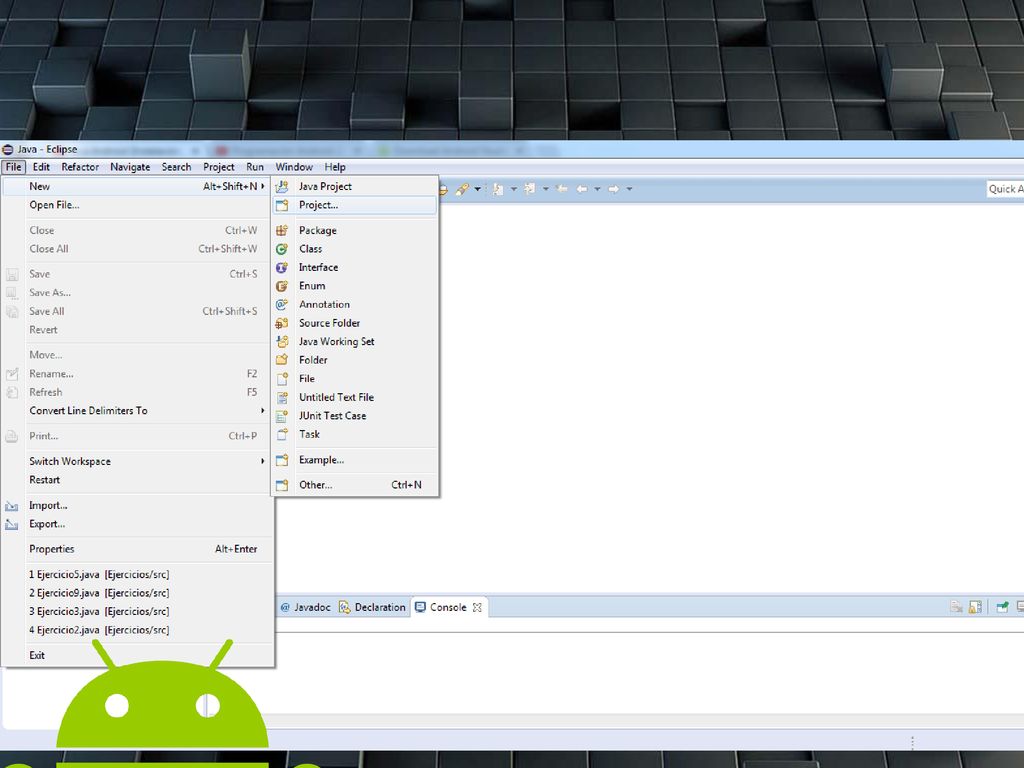This screenshot has width=1024, height=768.
Task: Open Next Annotation dropdown arrow
Action: point(513,189)
